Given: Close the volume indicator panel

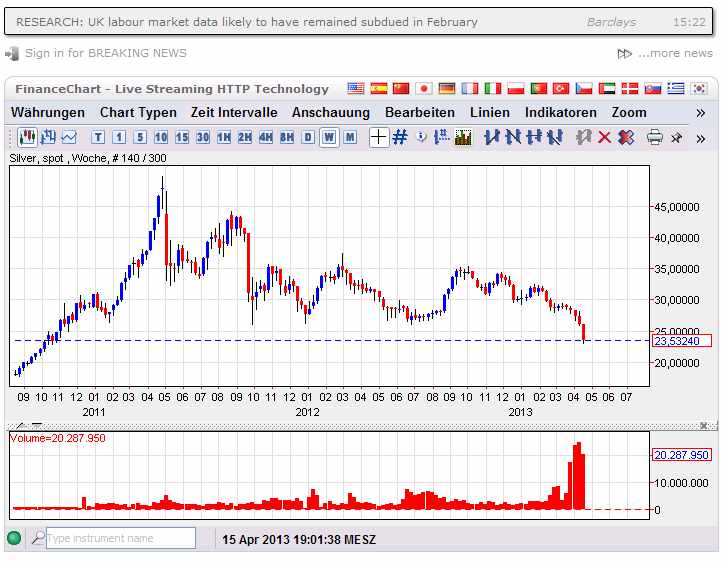Looking at the screenshot, I should tap(703, 426).
